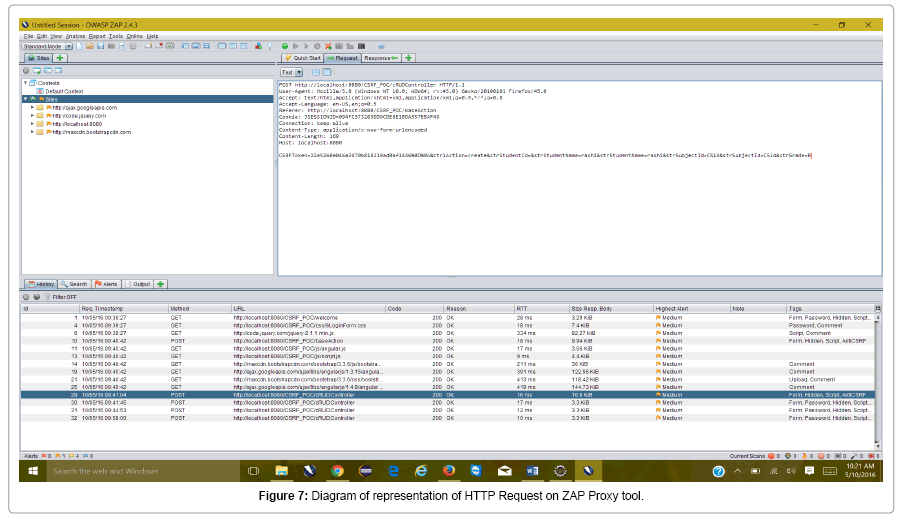The height and width of the screenshot is (521, 906).
Task: Open the Analyse menu
Action: coord(75,36)
